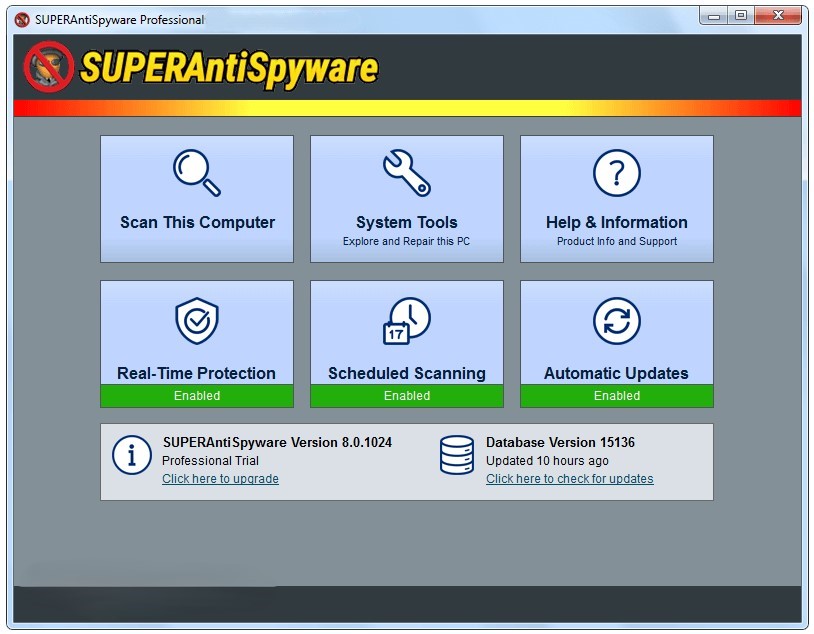Minimize the SUPERAntiSpyware window
This screenshot has height=634, width=814.
714,16
